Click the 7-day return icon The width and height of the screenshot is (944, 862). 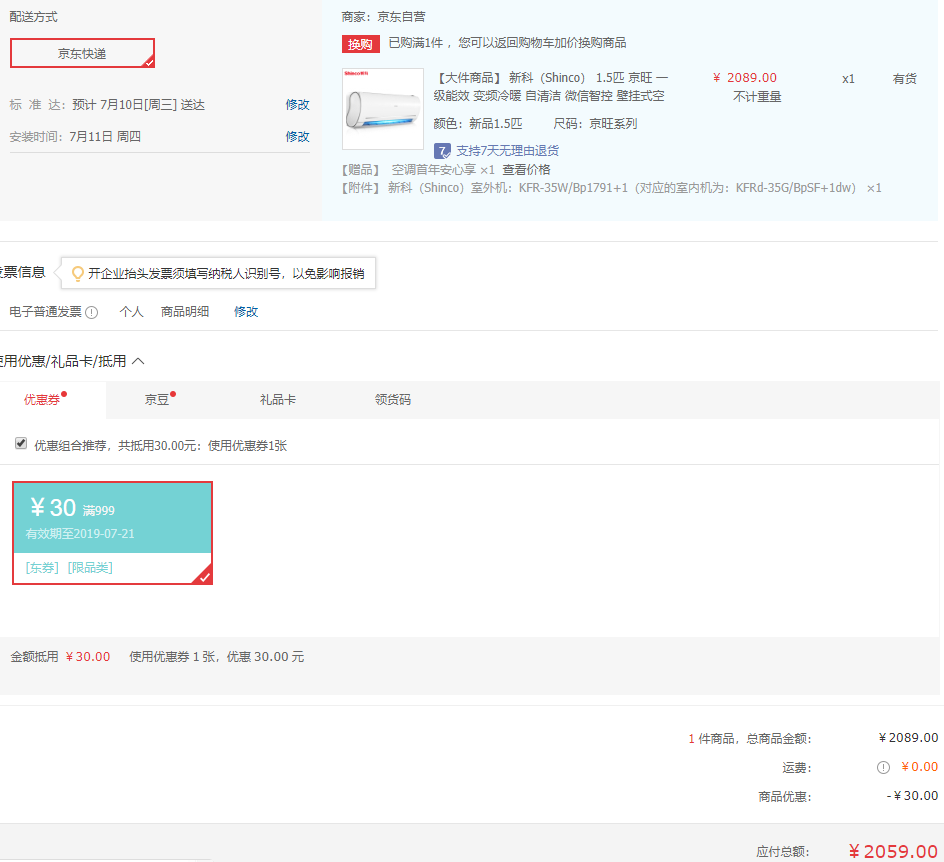pos(442,150)
